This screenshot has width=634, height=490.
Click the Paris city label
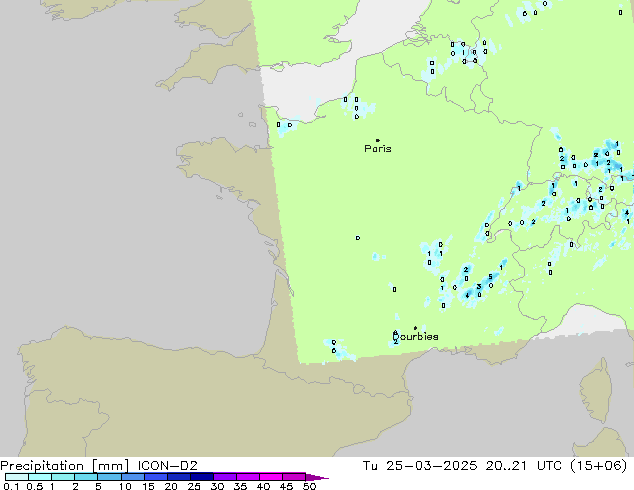378,149
